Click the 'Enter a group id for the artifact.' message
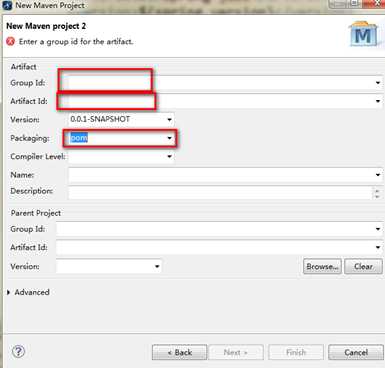Image resolution: width=385 pixels, height=368 pixels. click(x=76, y=42)
